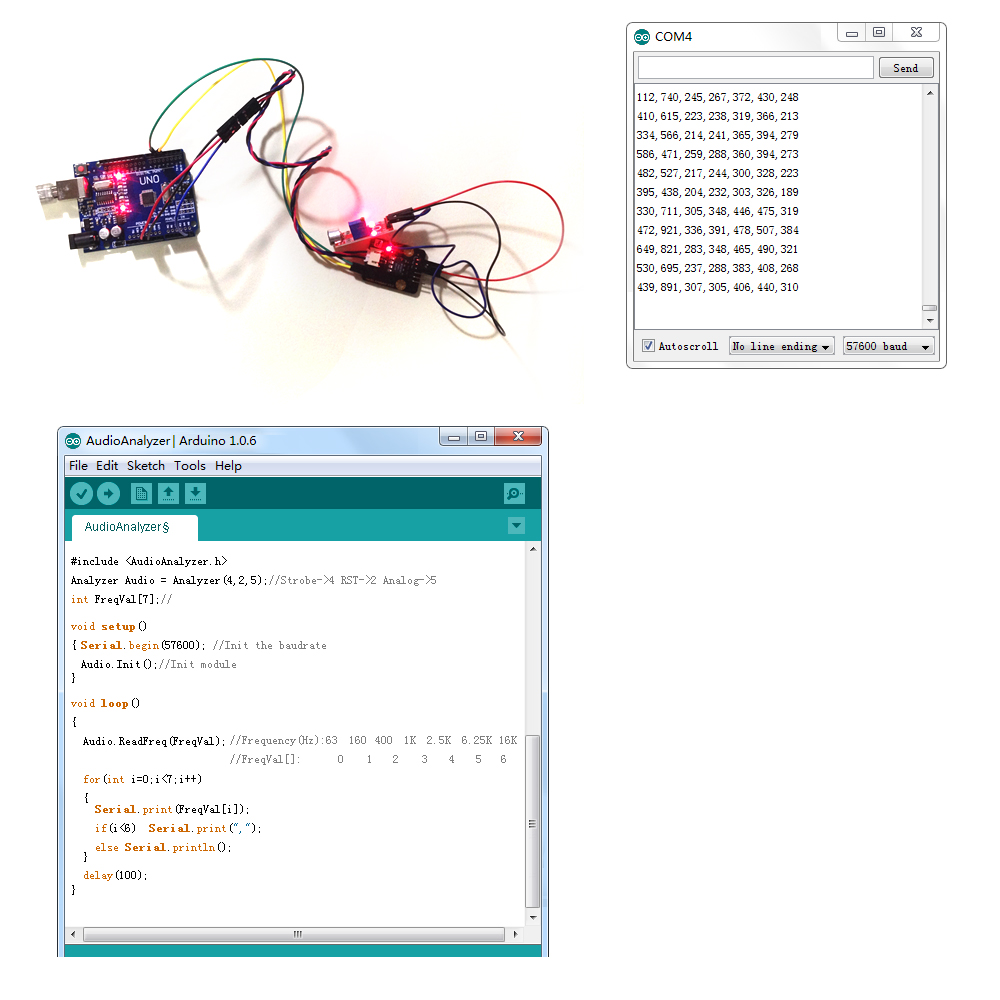Click the 'Audio.Init()' code line
The image size is (1000, 1000).
click(x=119, y=665)
